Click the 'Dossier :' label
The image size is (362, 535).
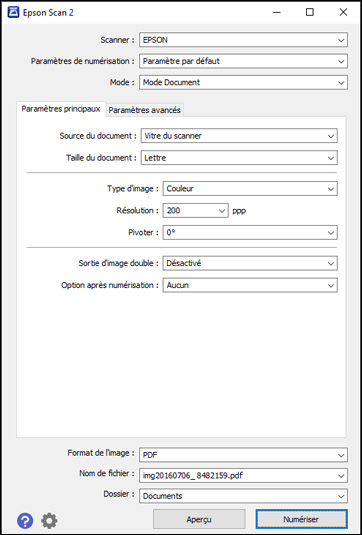[119, 494]
